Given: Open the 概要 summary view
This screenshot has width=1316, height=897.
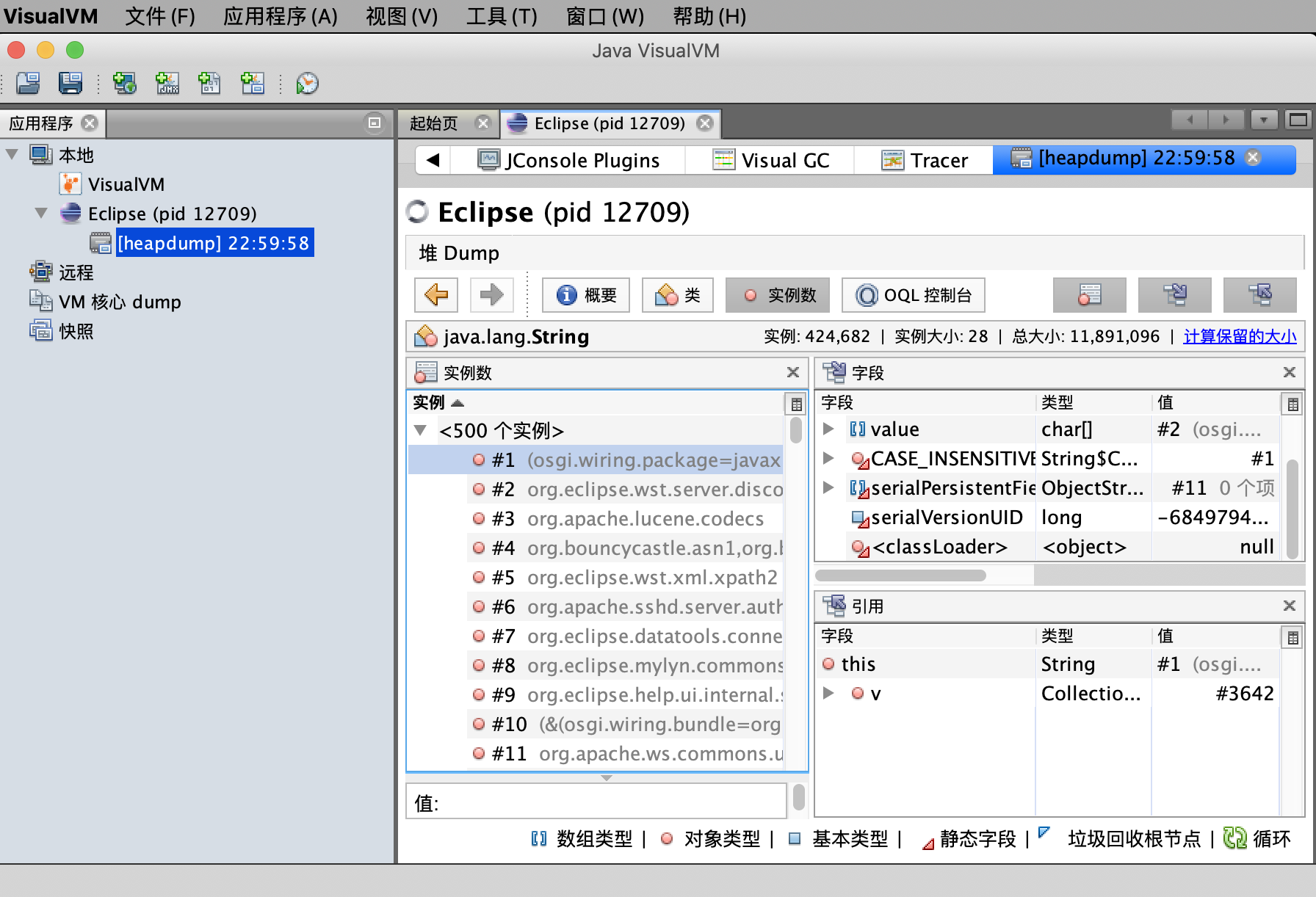Looking at the screenshot, I should (x=586, y=295).
